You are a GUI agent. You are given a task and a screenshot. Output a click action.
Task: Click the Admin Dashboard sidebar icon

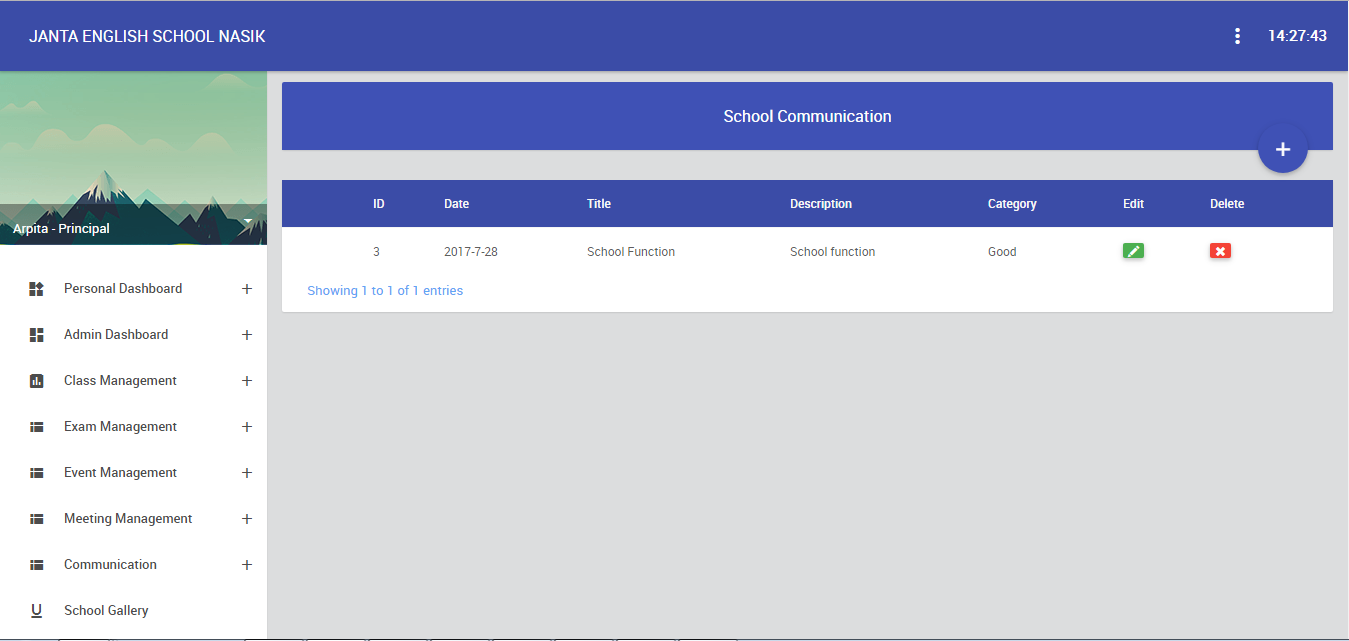pyautogui.click(x=37, y=335)
